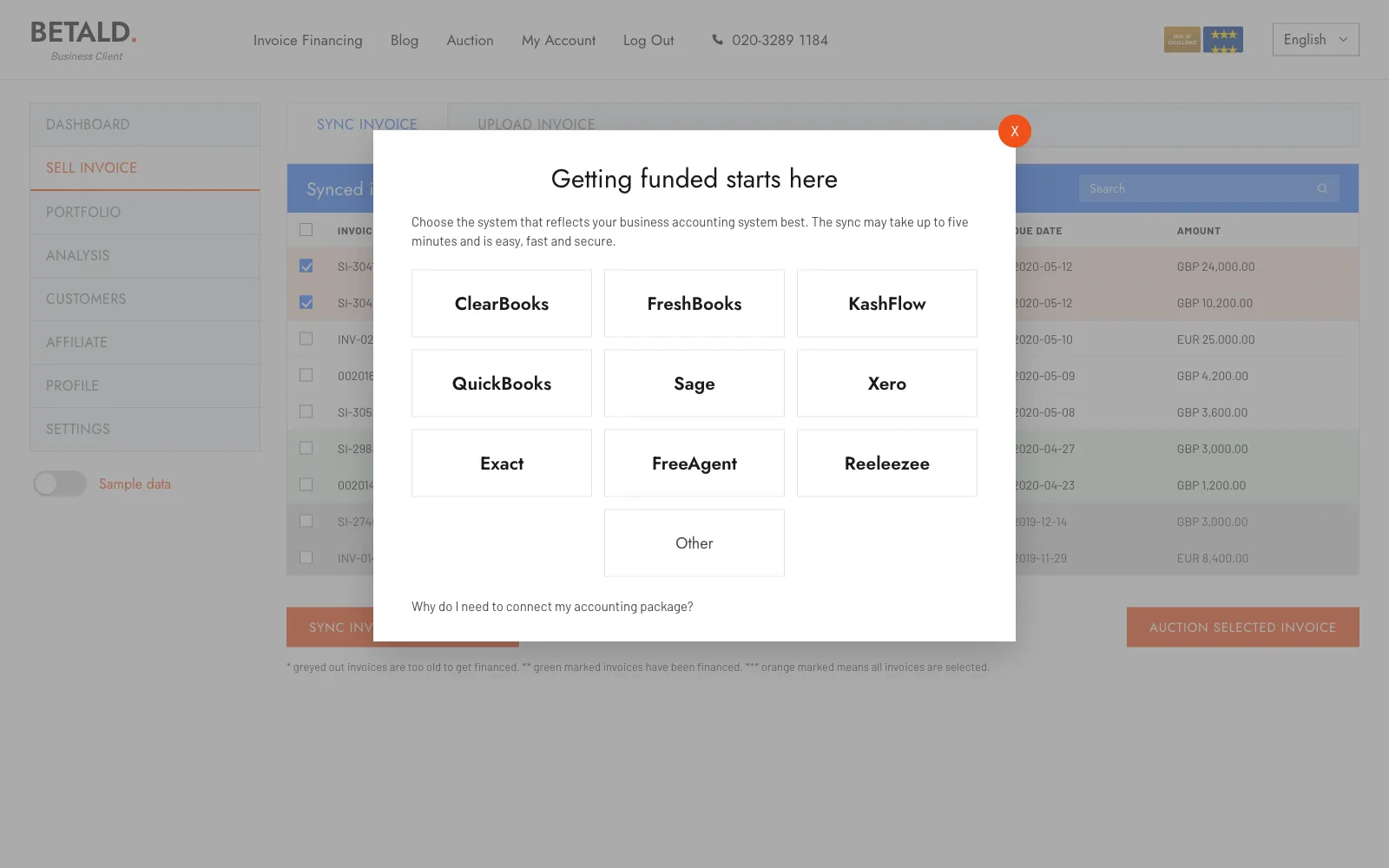Focus the Search field in the invoices table

tap(1208, 188)
